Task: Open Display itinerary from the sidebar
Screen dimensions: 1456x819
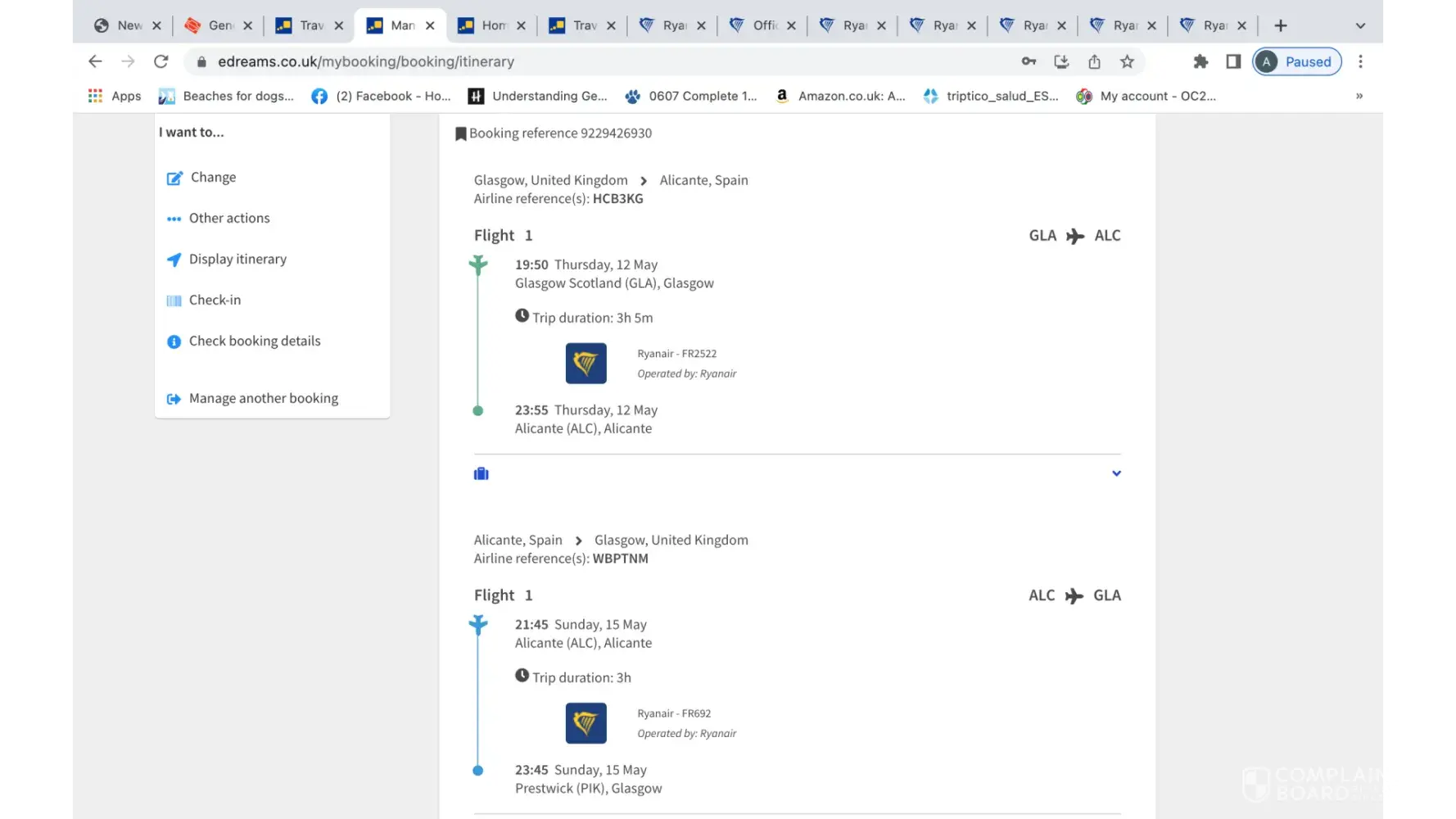Action: [x=237, y=260]
